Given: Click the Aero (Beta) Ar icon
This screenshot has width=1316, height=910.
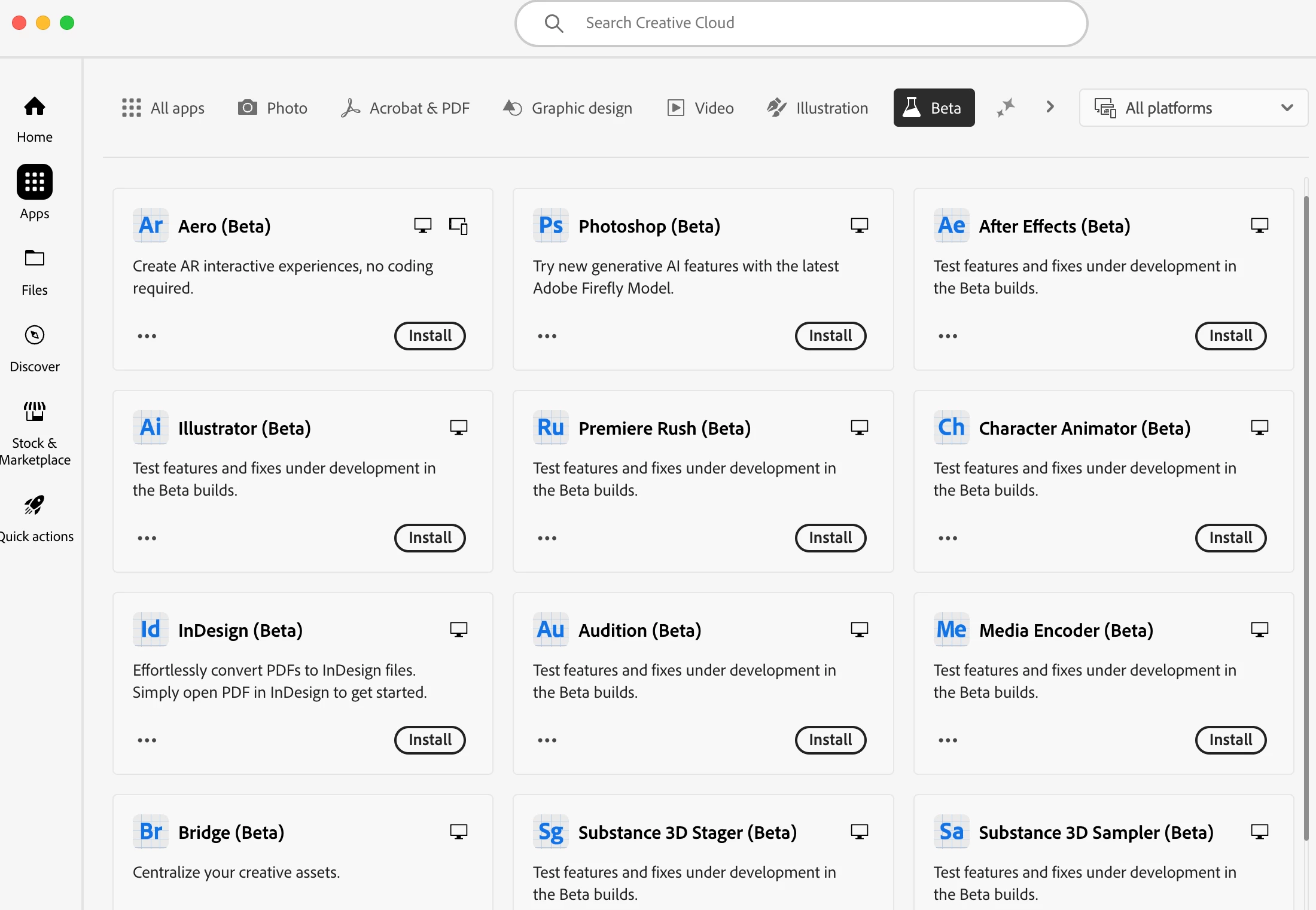Looking at the screenshot, I should pyautogui.click(x=150, y=225).
